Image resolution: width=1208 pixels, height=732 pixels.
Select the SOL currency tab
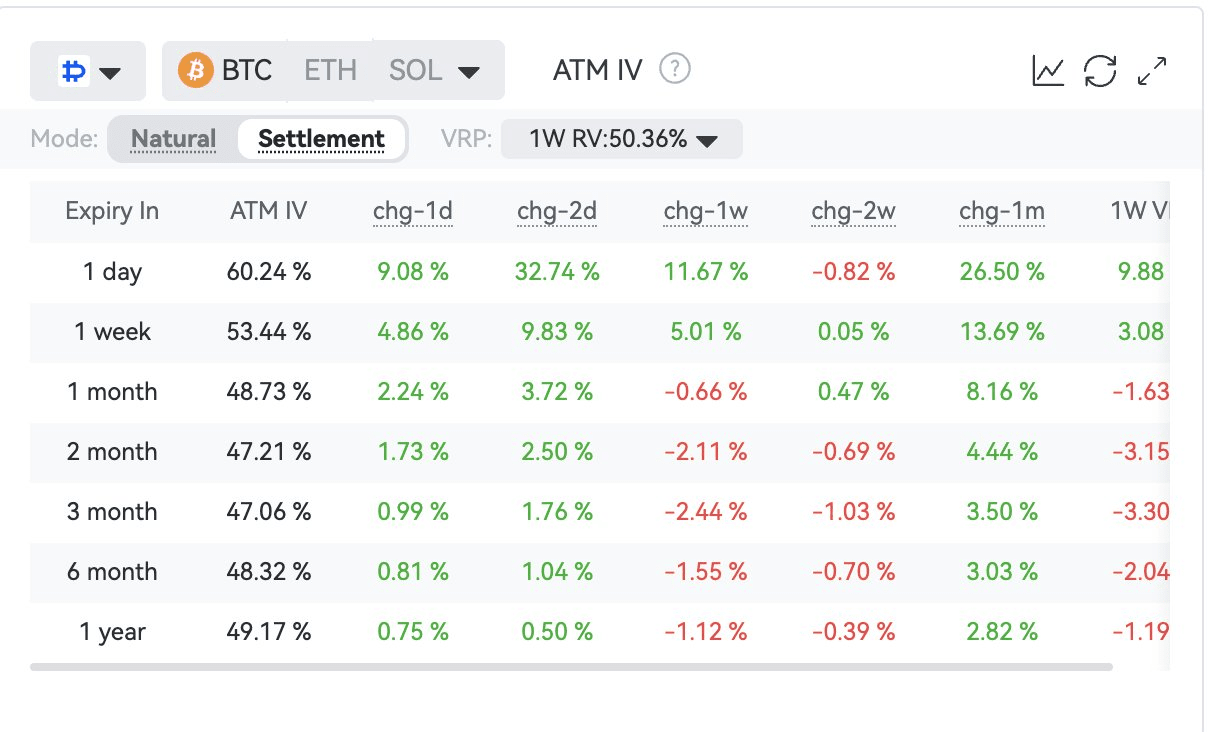tap(415, 71)
